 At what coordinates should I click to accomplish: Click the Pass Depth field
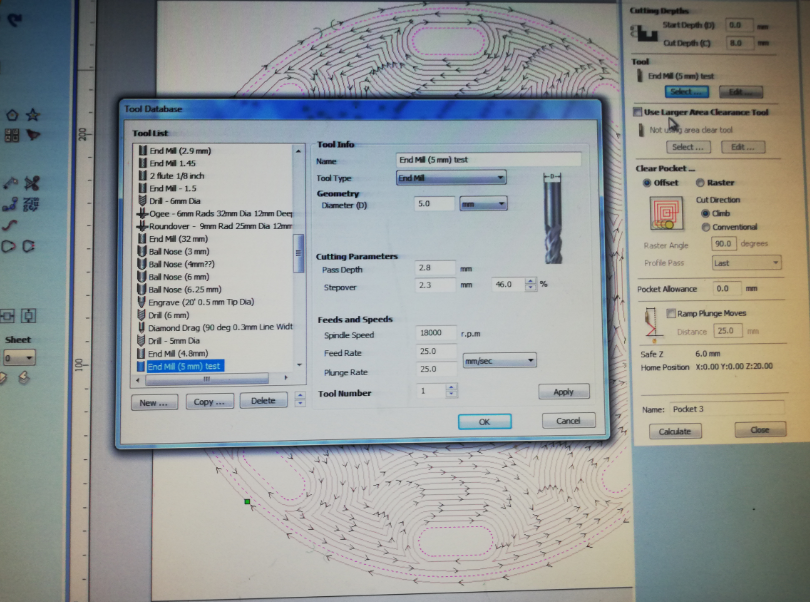435,268
